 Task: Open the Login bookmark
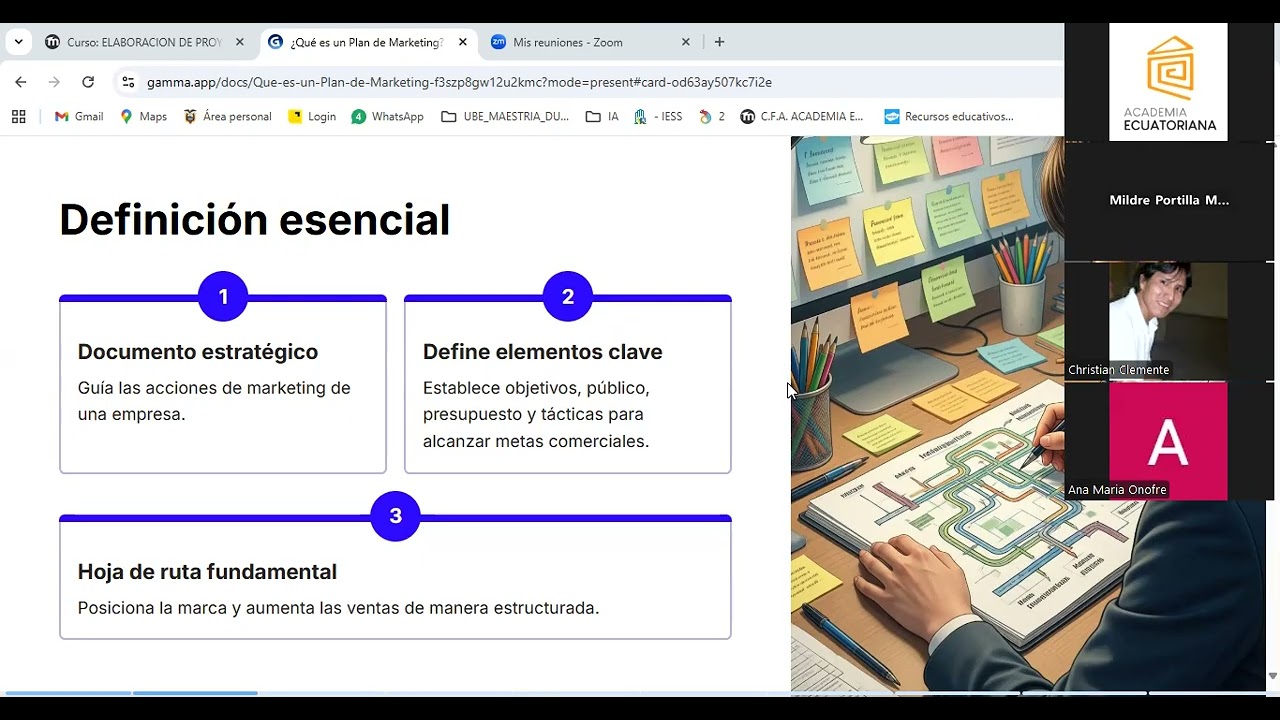click(312, 116)
